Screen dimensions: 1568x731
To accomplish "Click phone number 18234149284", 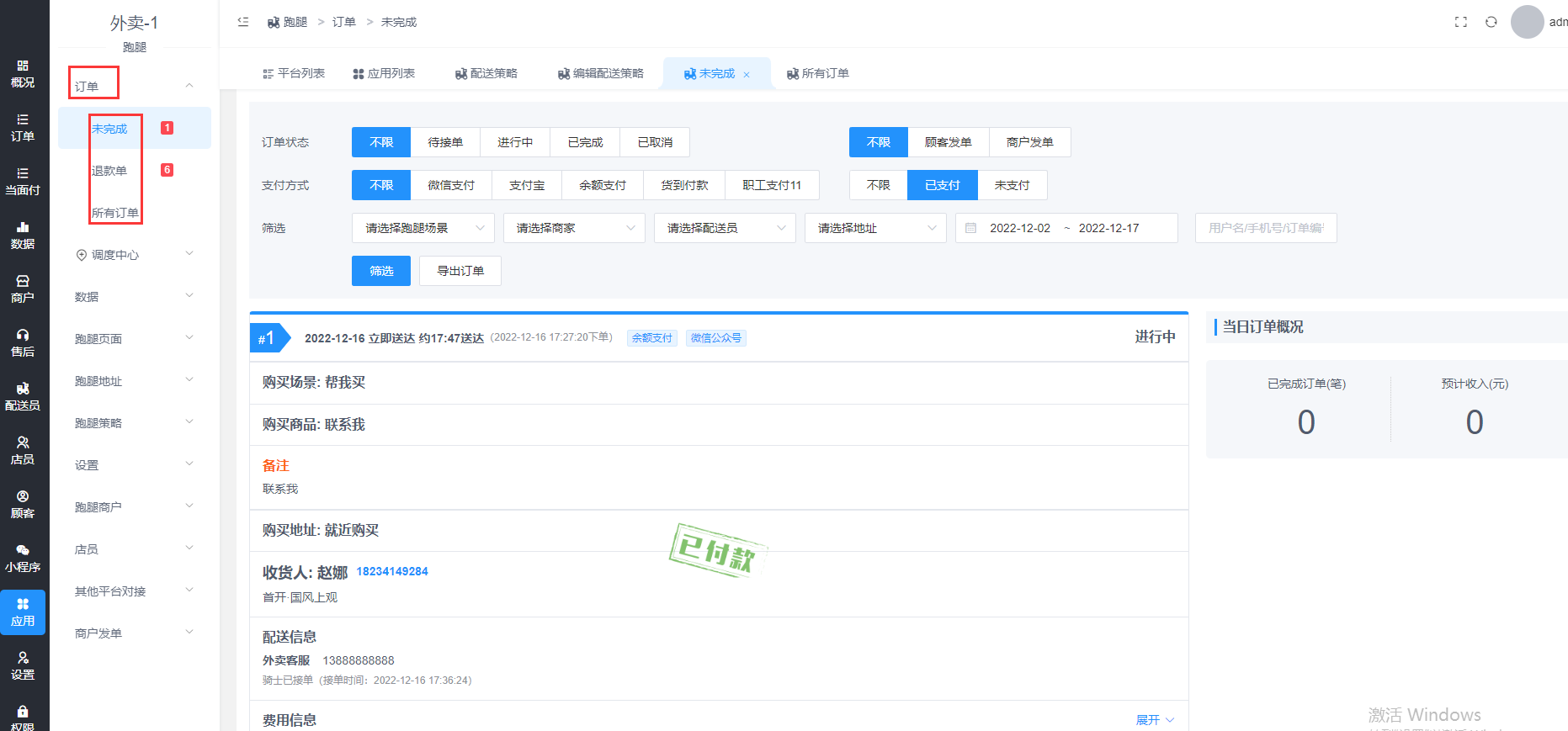I will (x=392, y=571).
